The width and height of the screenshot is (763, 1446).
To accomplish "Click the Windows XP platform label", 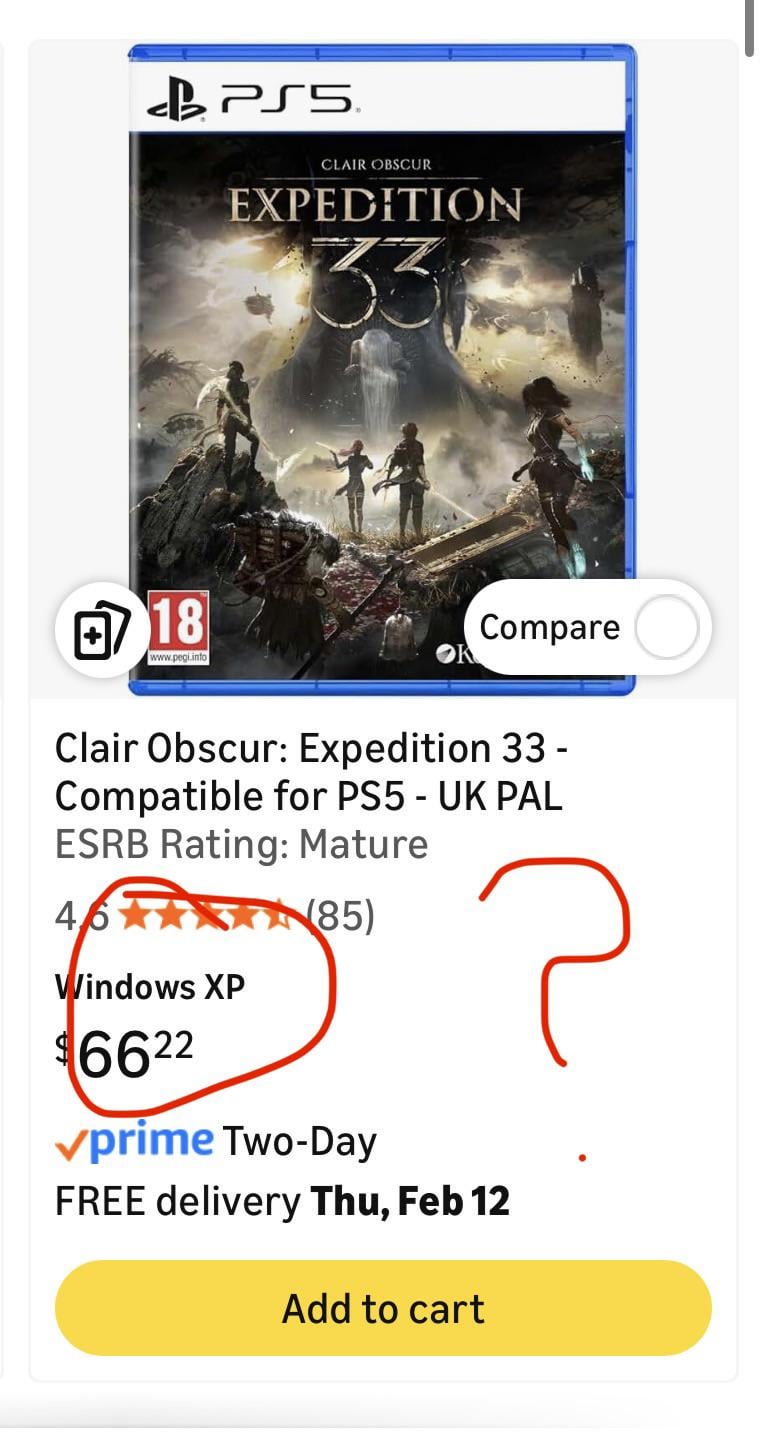I will pos(150,987).
